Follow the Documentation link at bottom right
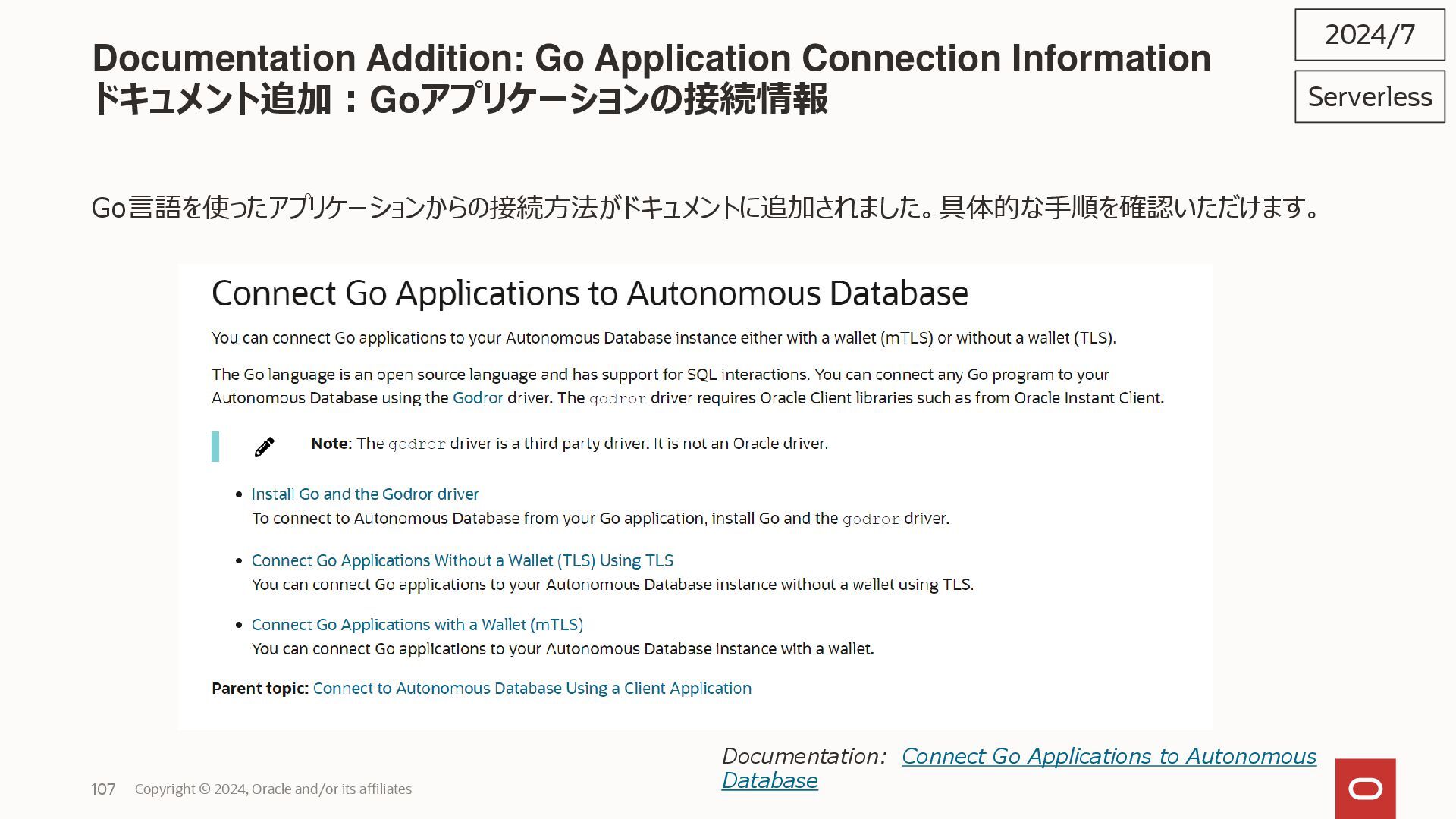This screenshot has width=1456, height=819. (x=1108, y=757)
